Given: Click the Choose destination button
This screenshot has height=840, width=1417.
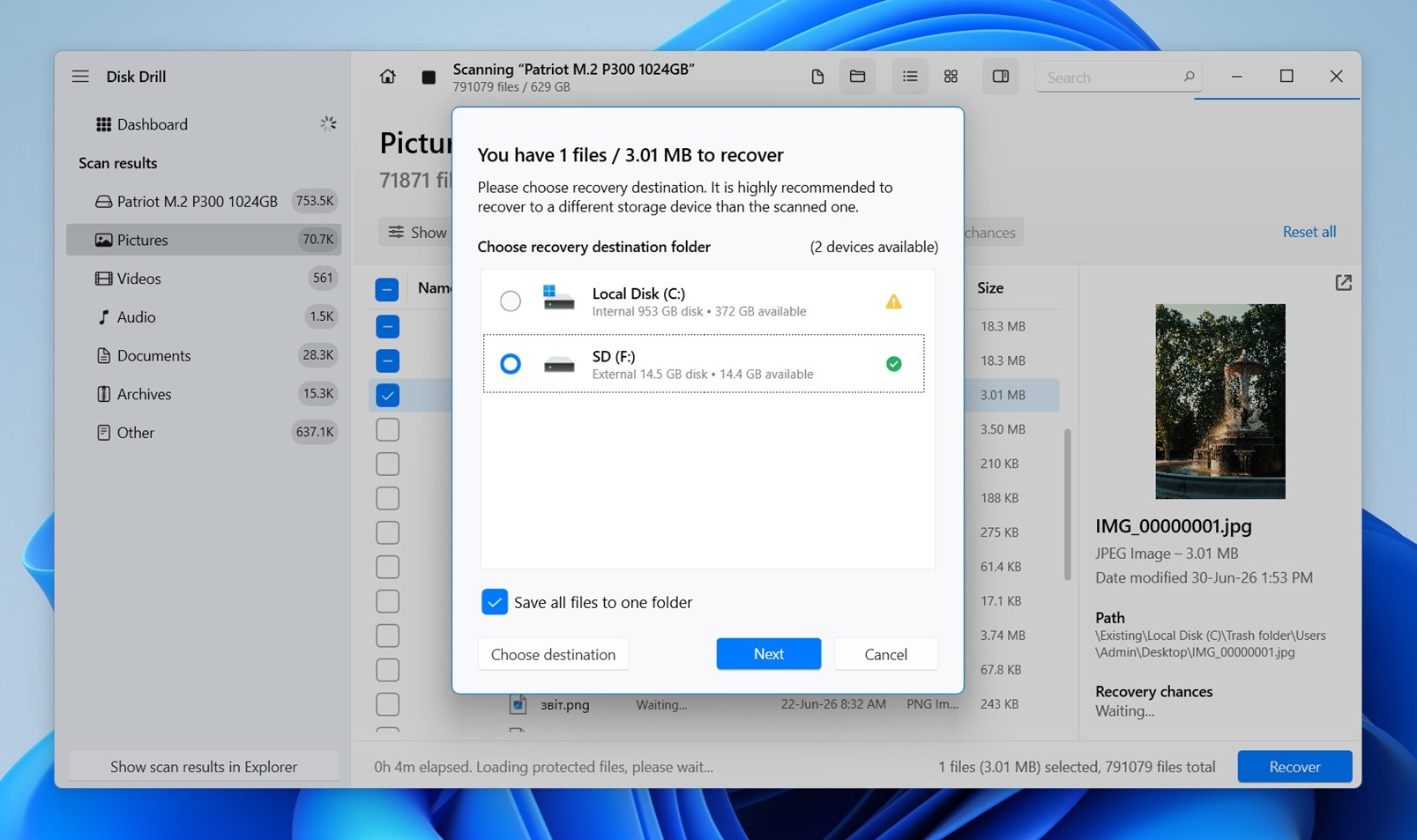Looking at the screenshot, I should pyautogui.click(x=553, y=654).
